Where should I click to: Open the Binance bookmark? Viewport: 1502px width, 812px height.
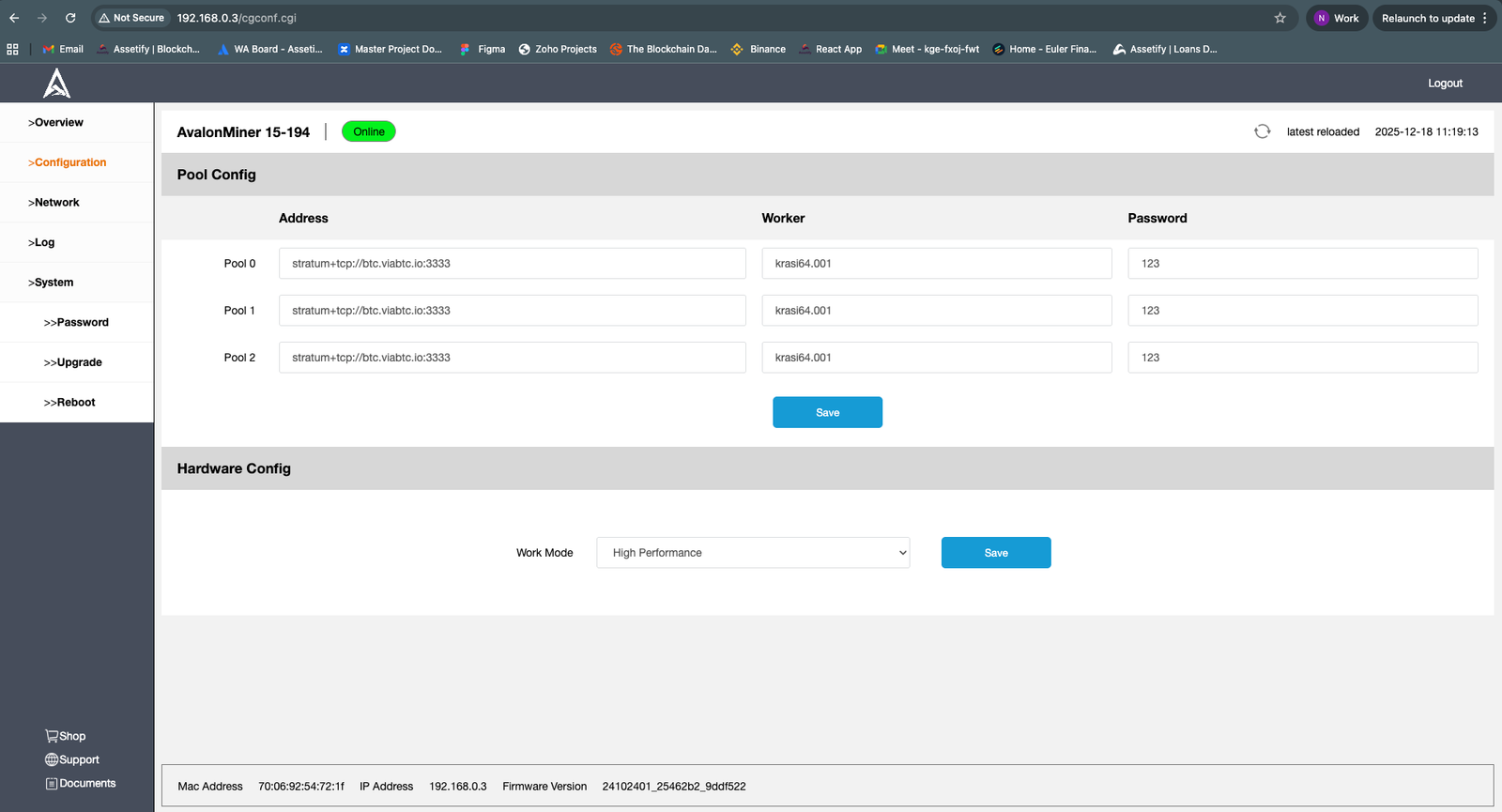click(759, 49)
